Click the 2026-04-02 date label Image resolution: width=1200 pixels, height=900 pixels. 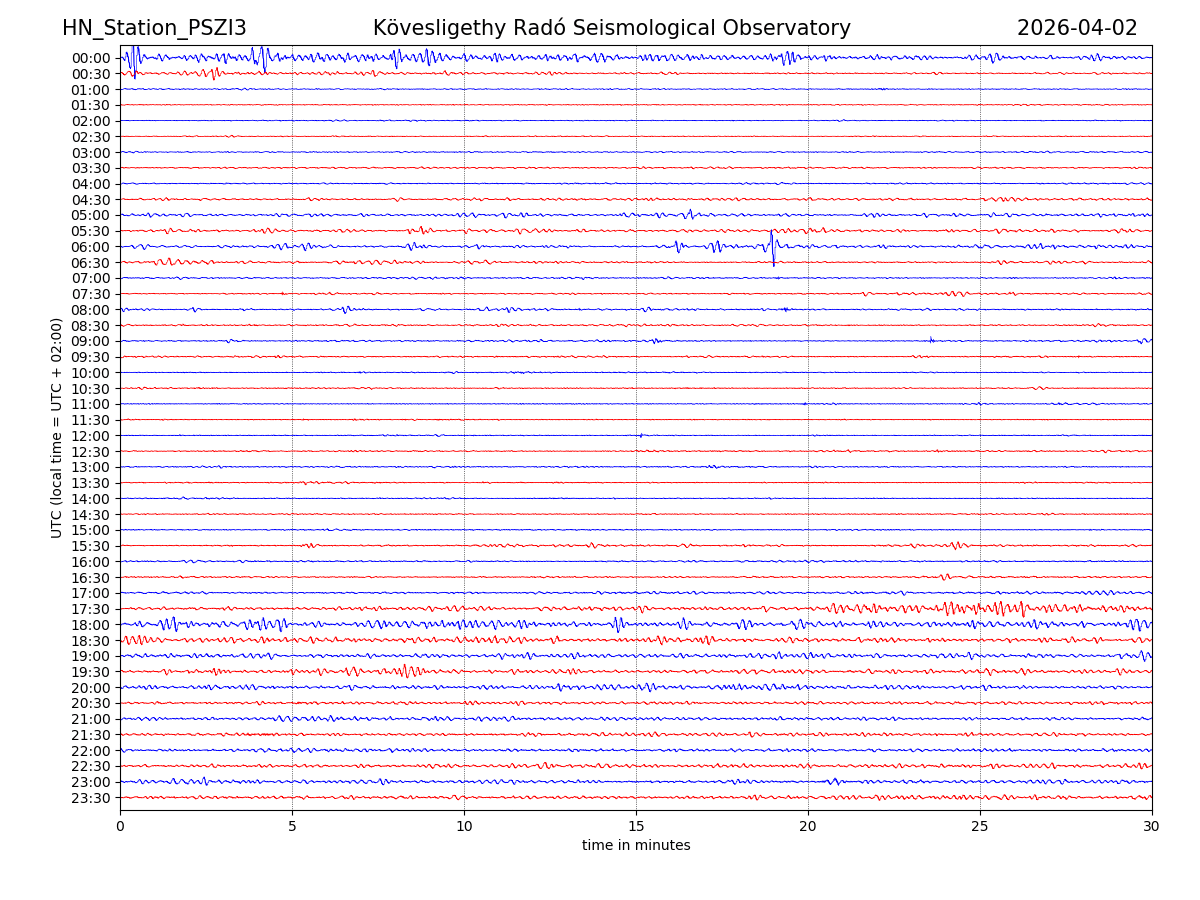point(1077,28)
